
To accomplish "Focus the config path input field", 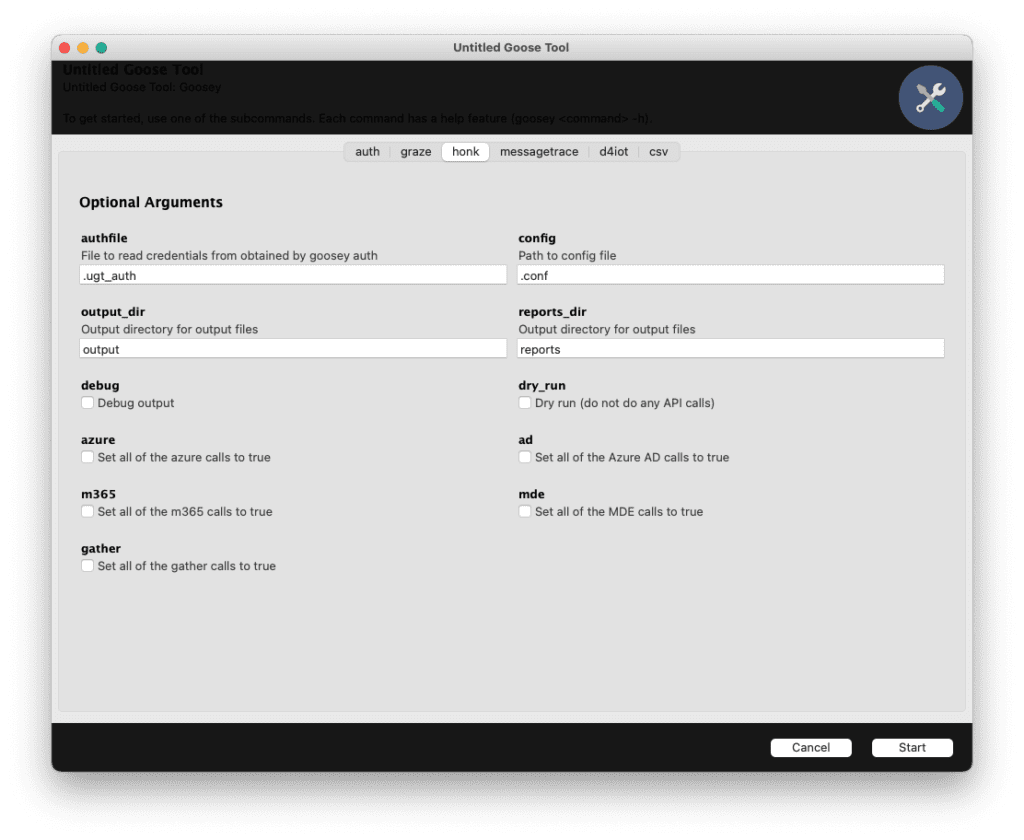I will 730,275.
